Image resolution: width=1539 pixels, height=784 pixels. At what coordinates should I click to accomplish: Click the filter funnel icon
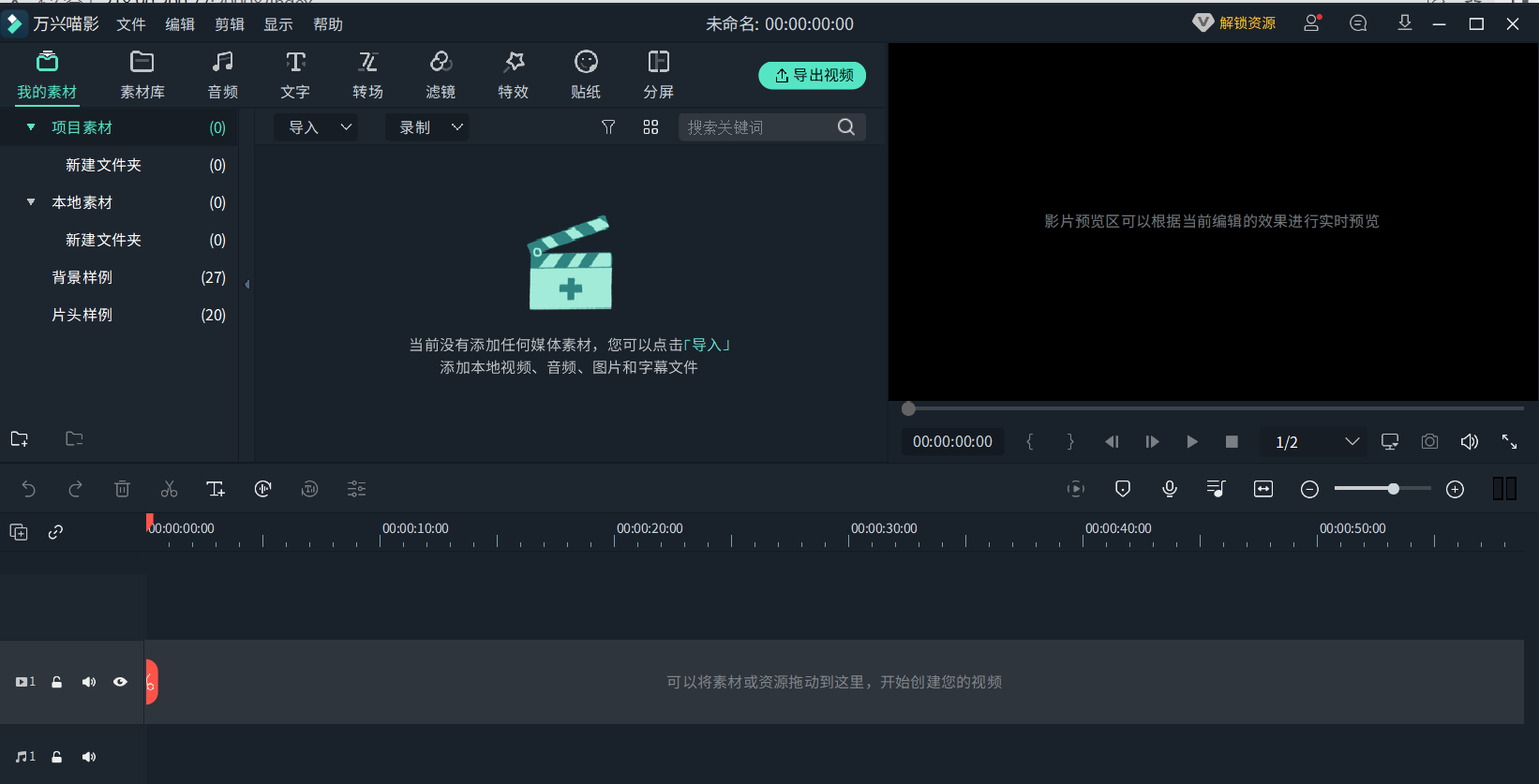(x=608, y=127)
